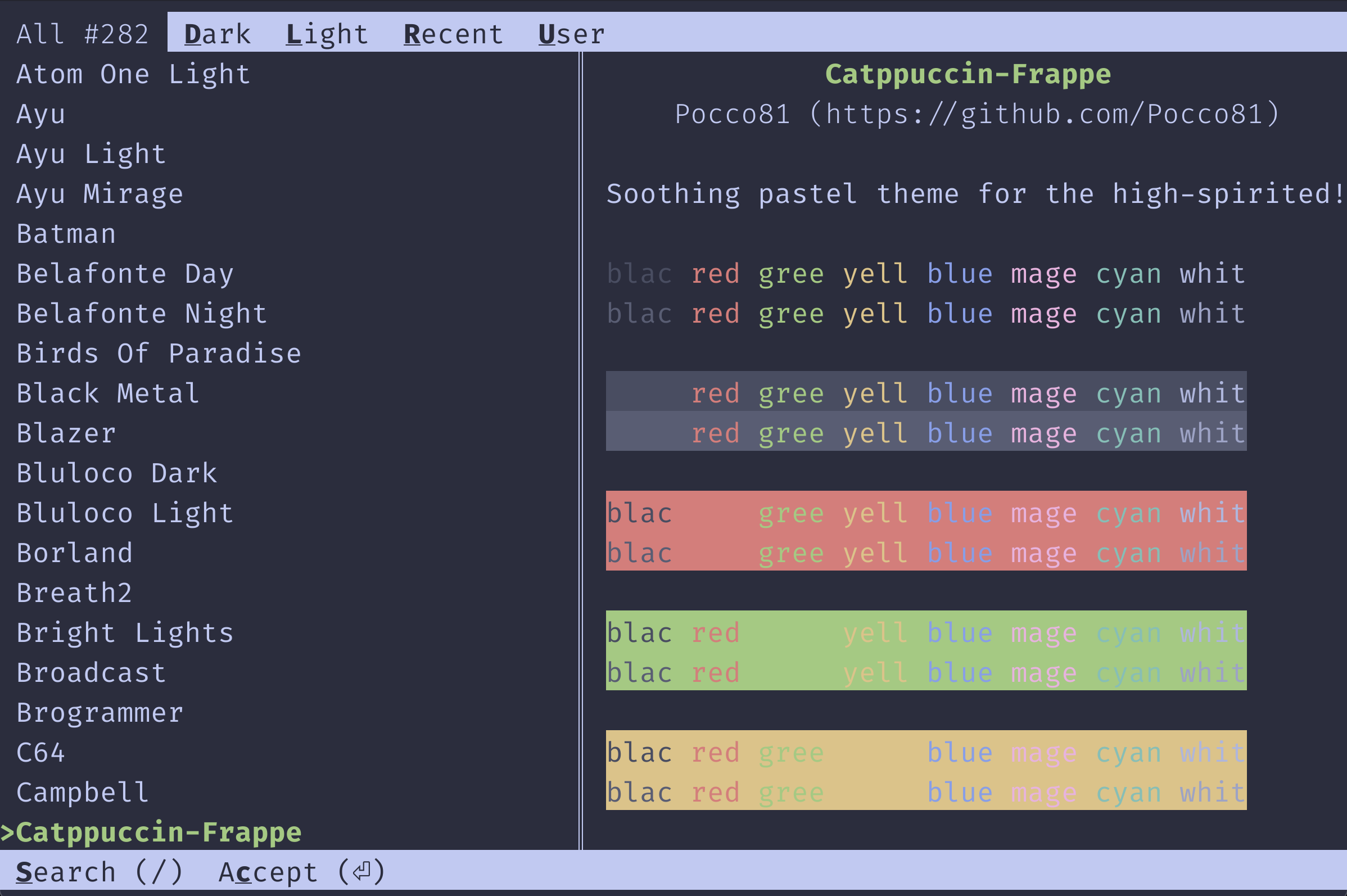The image size is (1347, 896).
Task: Choose Birds Of Paradise from the list
Action: pyautogui.click(x=159, y=354)
